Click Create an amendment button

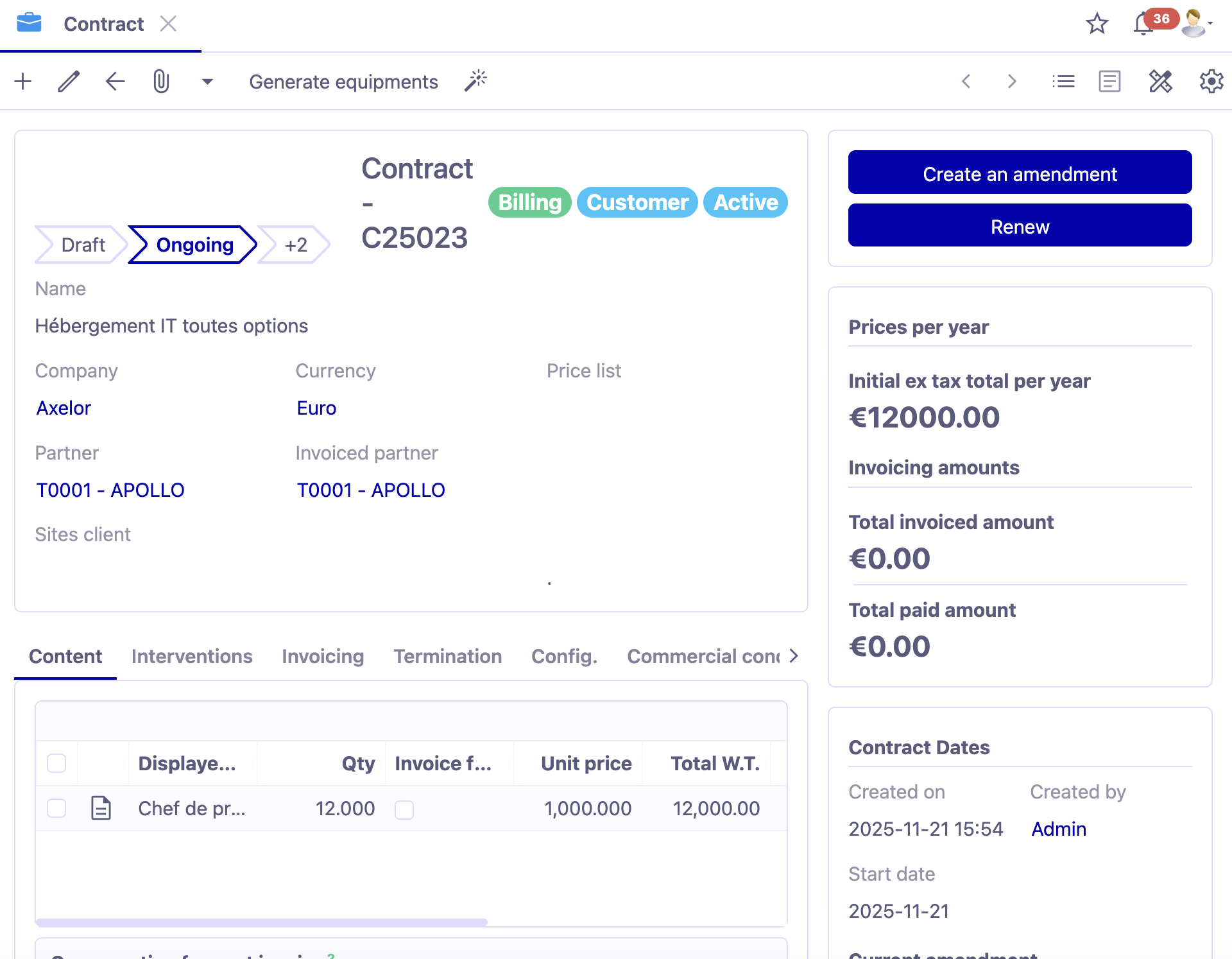tap(1020, 172)
